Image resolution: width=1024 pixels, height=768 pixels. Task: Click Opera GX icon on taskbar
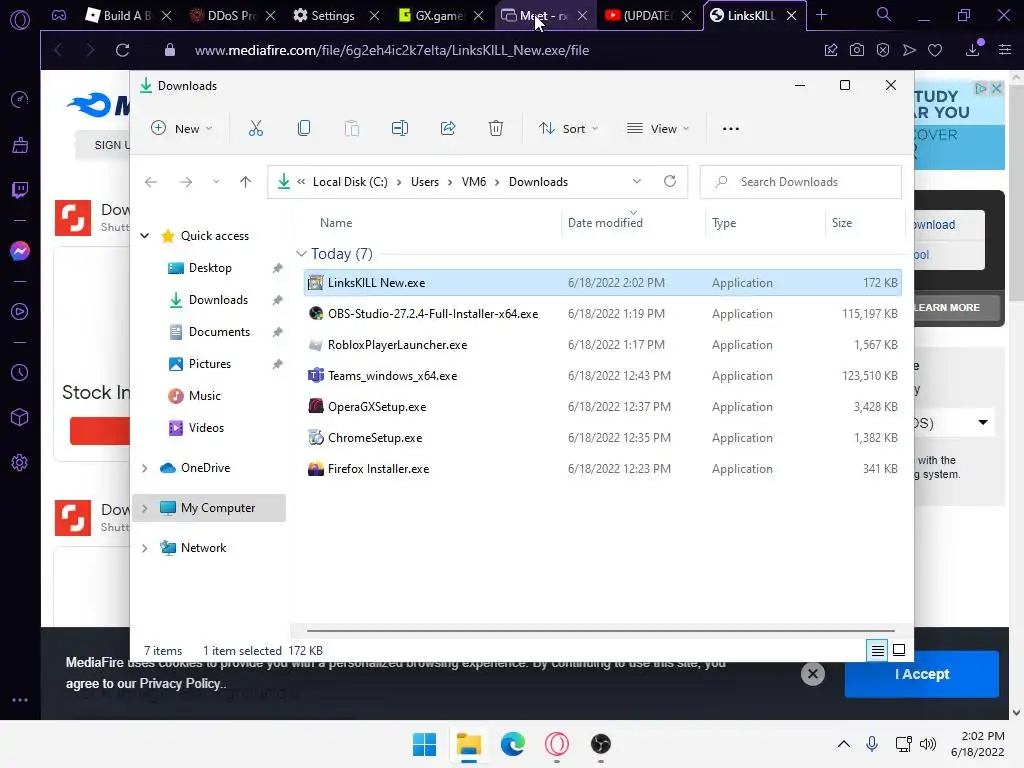556,744
